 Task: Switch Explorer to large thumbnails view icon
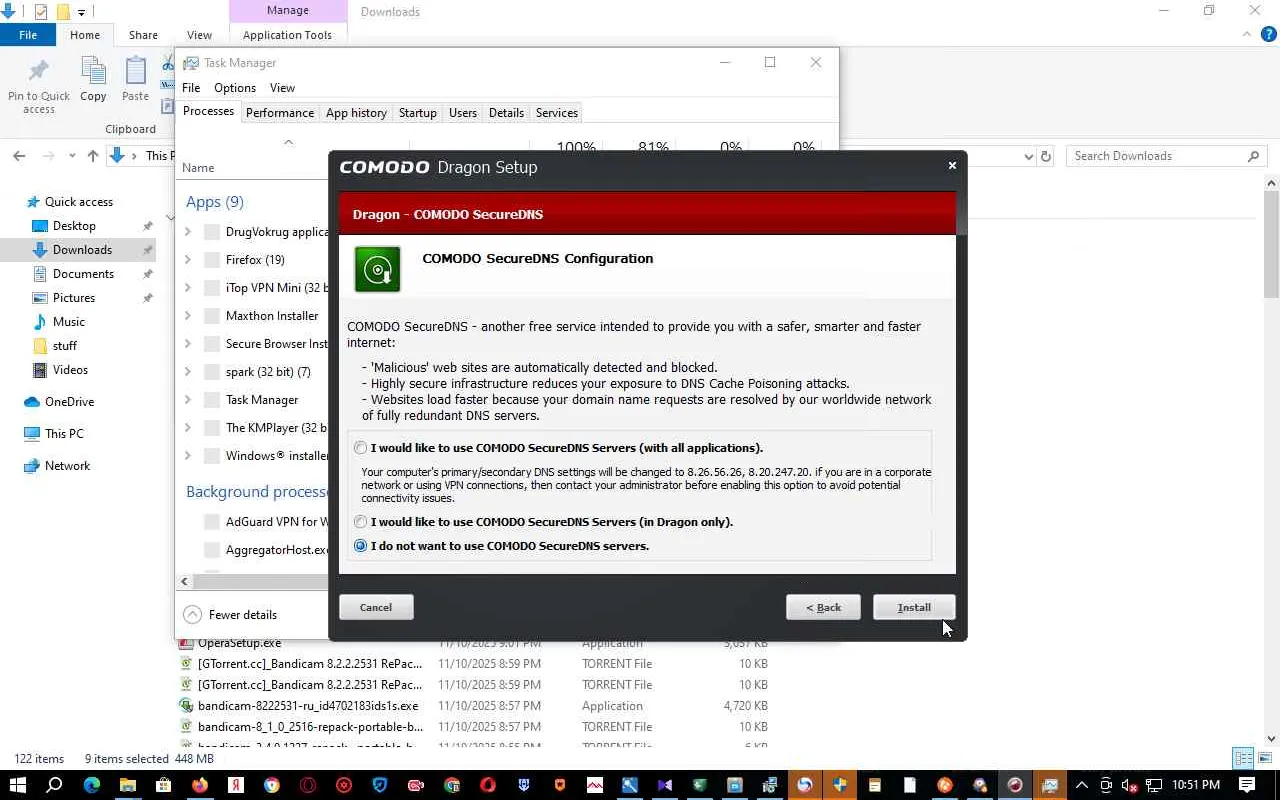[1263, 758]
